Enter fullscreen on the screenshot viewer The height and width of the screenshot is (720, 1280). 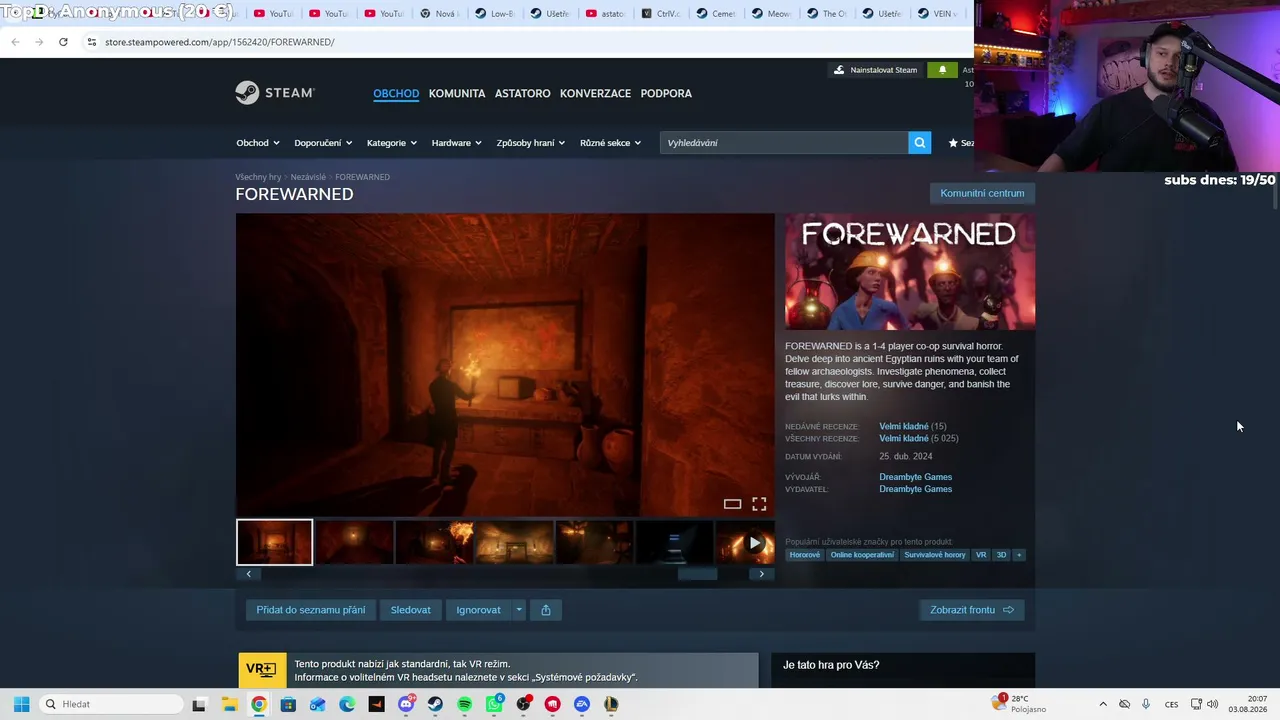tap(759, 504)
